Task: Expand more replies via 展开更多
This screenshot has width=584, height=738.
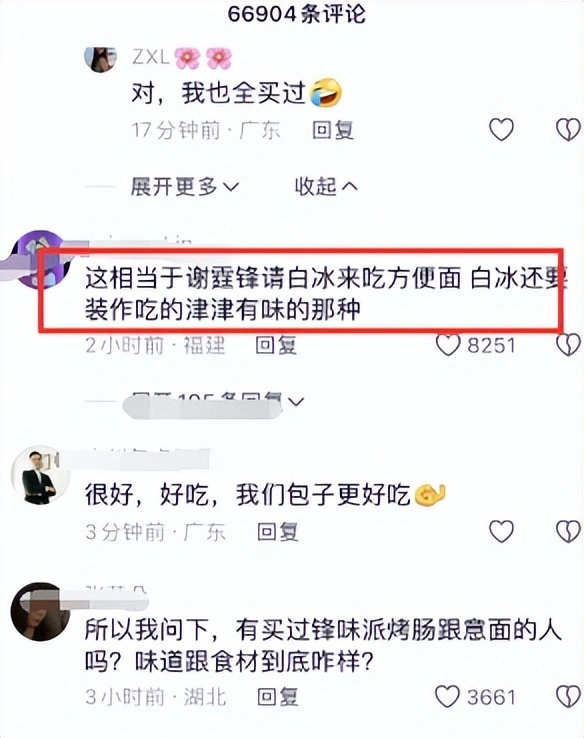Action: click(x=185, y=187)
